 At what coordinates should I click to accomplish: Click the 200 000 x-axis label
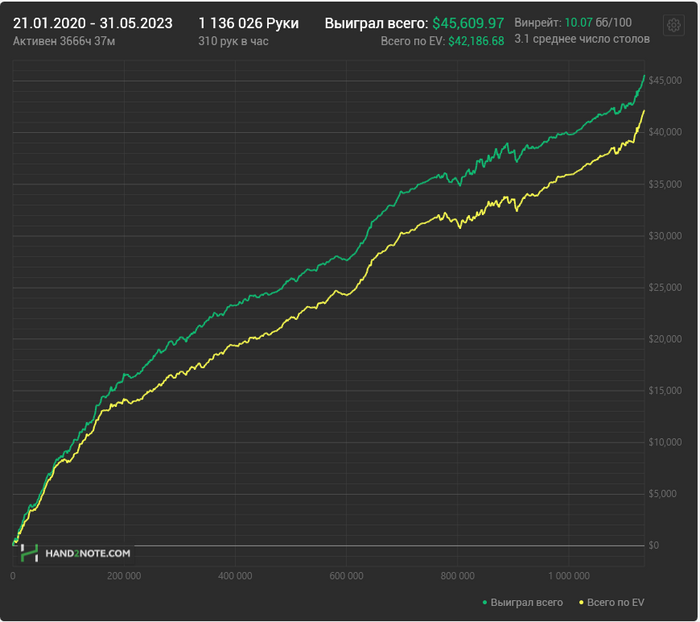pyautogui.click(x=124, y=576)
